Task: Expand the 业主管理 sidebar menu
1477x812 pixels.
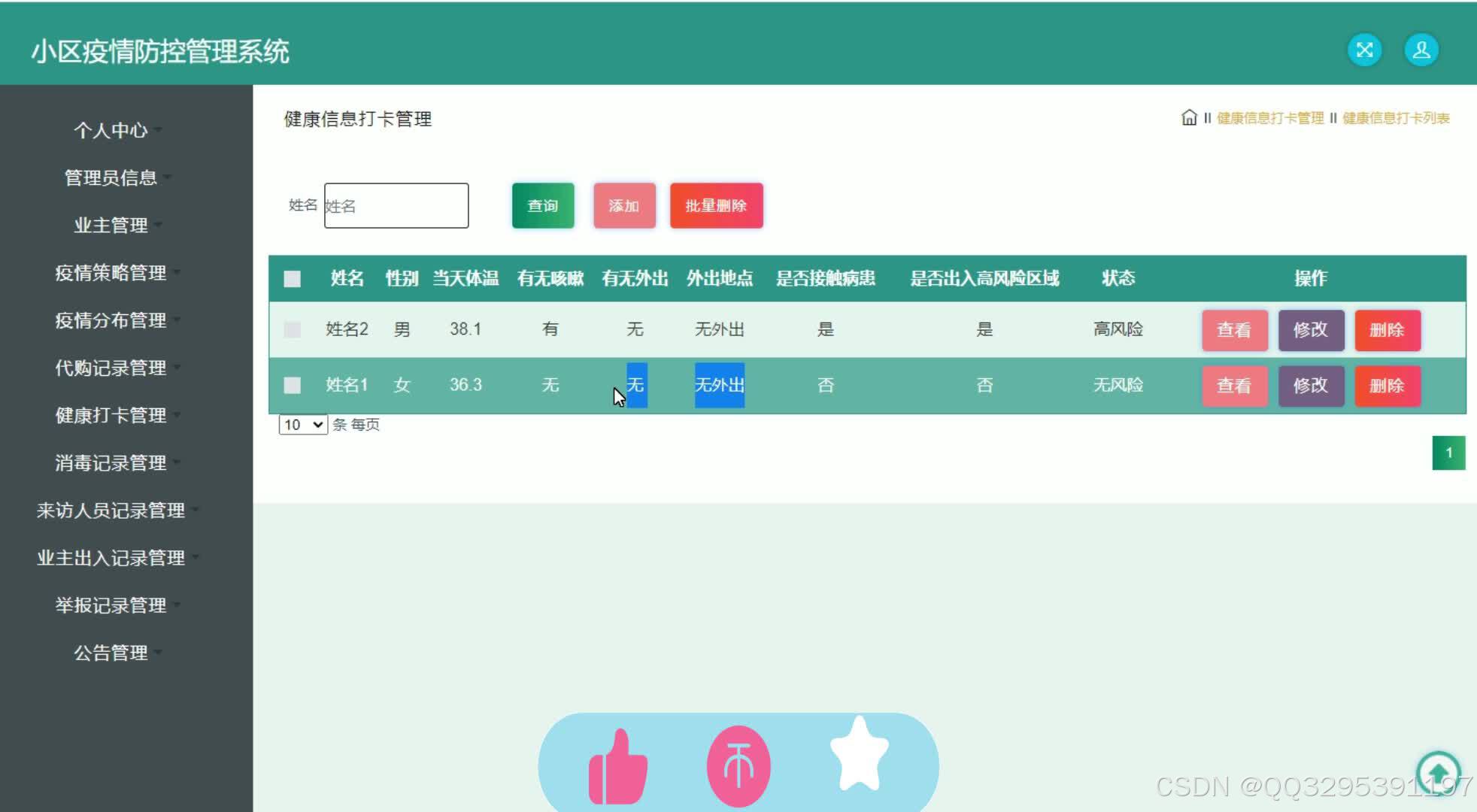Action: (111, 225)
